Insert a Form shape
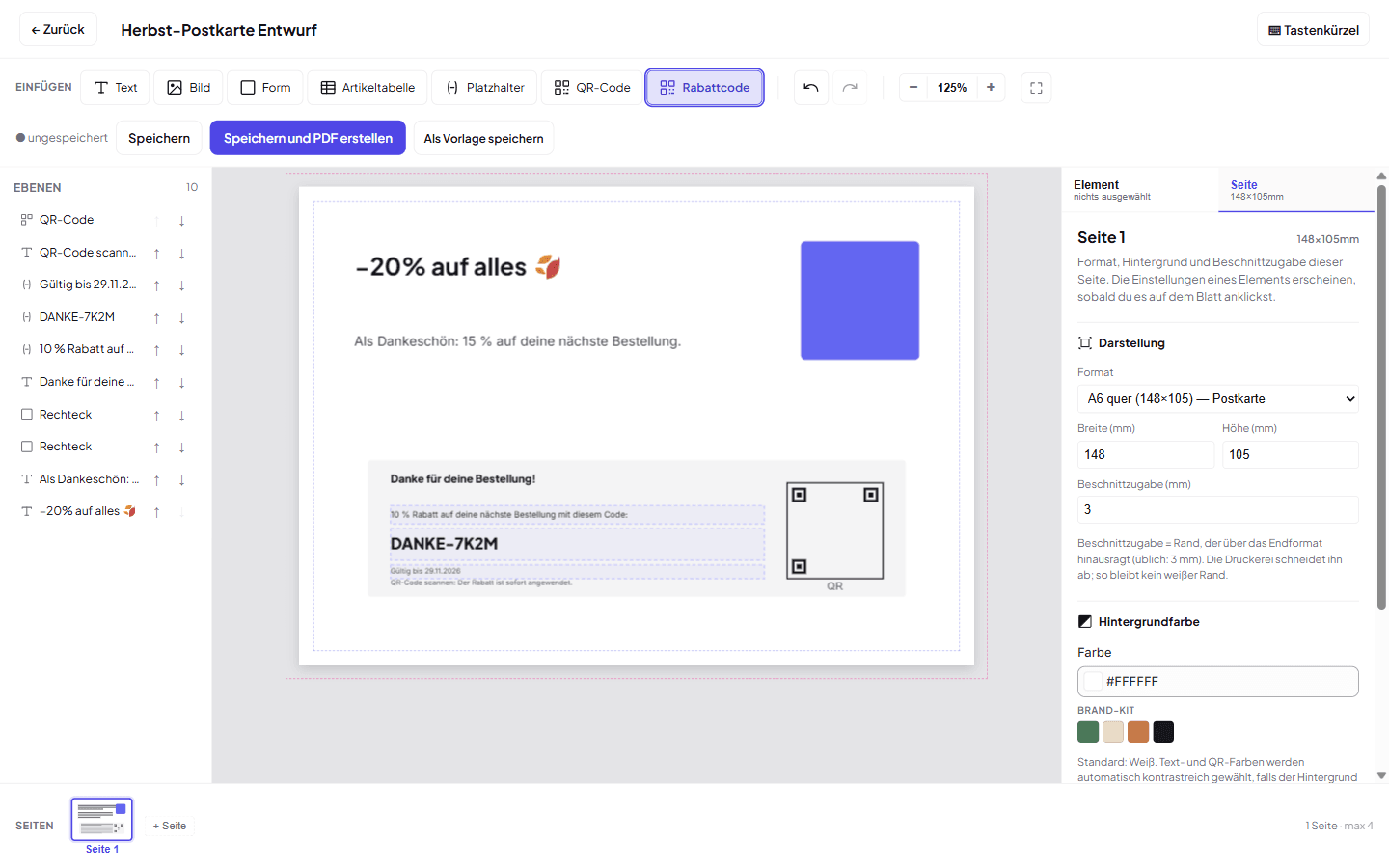Image resolution: width=1389 pixels, height=868 pixels. click(x=265, y=88)
